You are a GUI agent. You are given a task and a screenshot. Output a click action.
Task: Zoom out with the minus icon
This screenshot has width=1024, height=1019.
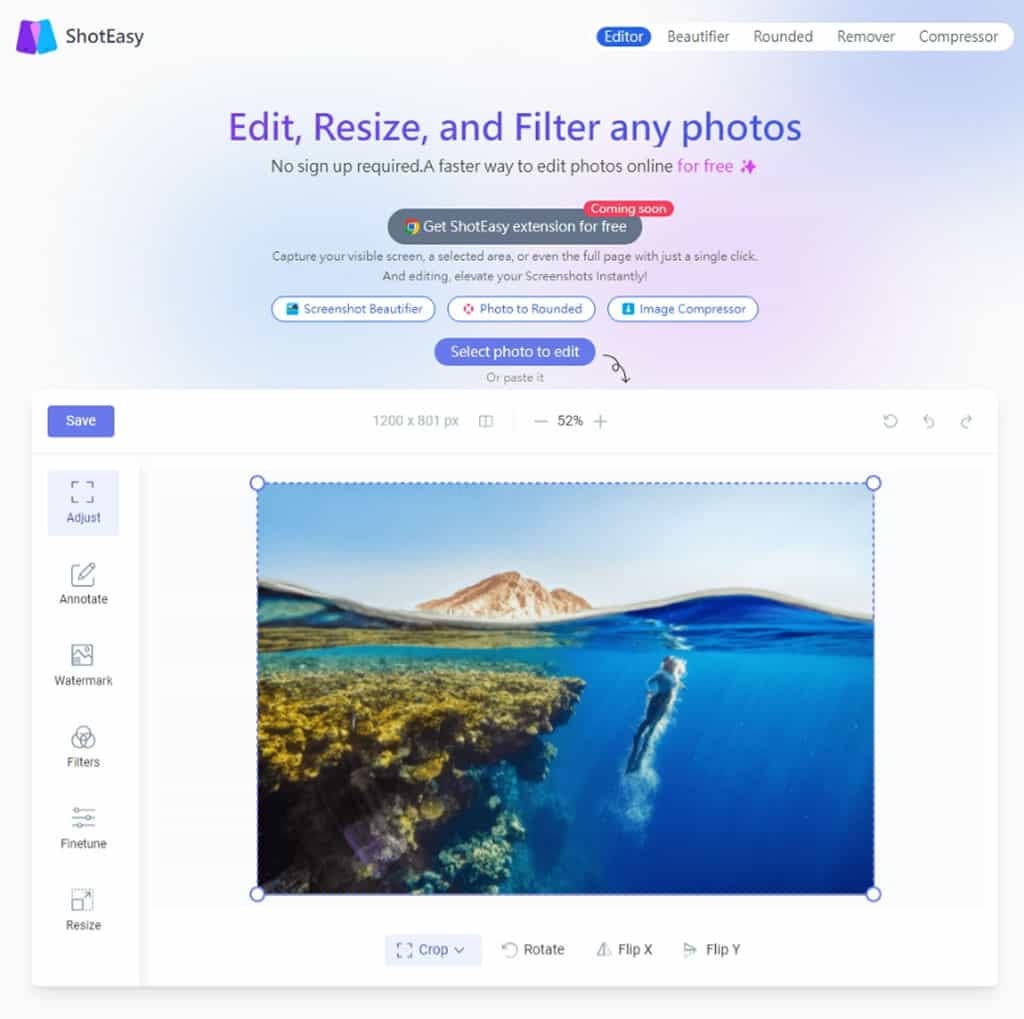coord(540,421)
